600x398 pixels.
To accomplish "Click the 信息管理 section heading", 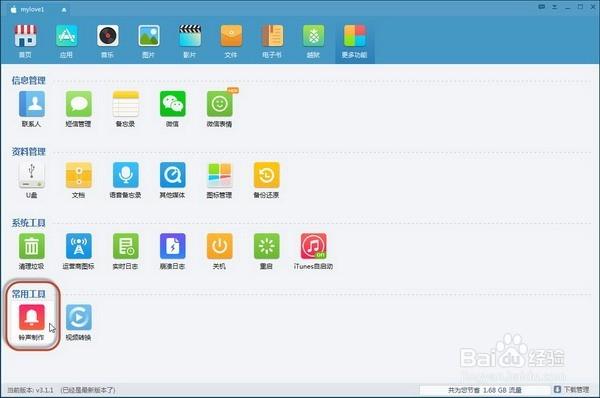I will (x=29, y=80).
